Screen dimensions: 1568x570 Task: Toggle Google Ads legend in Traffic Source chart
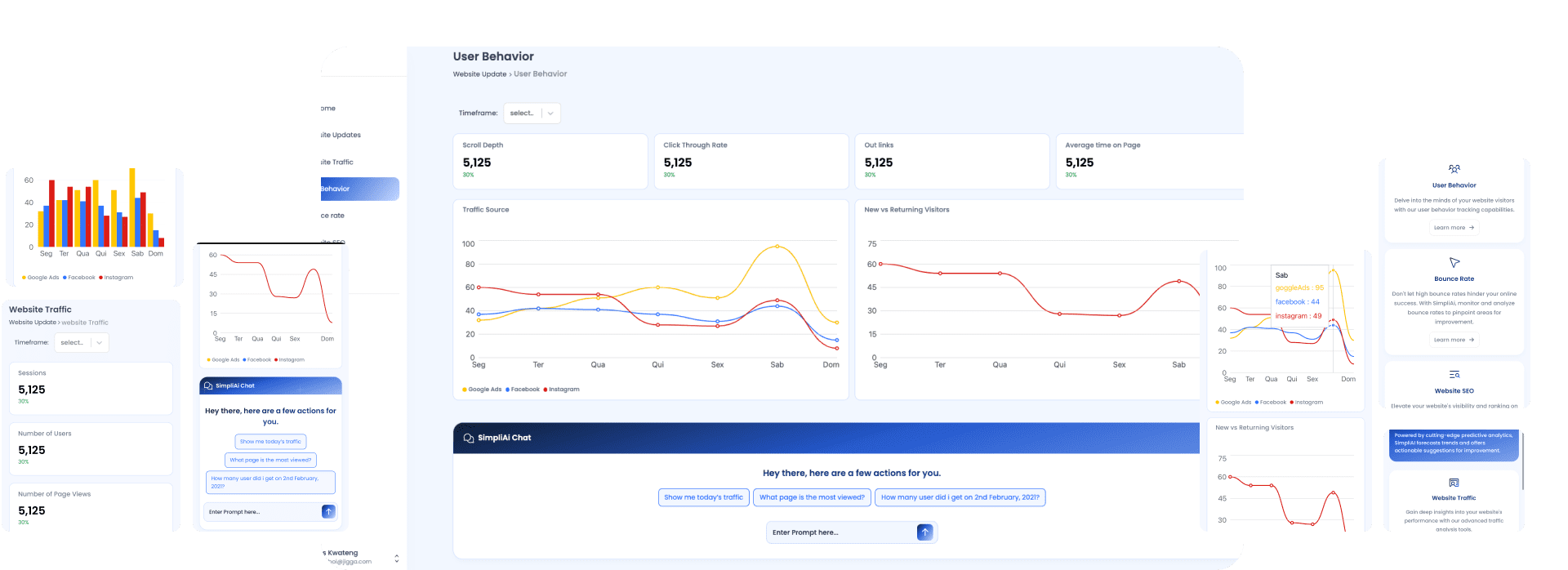click(x=483, y=390)
